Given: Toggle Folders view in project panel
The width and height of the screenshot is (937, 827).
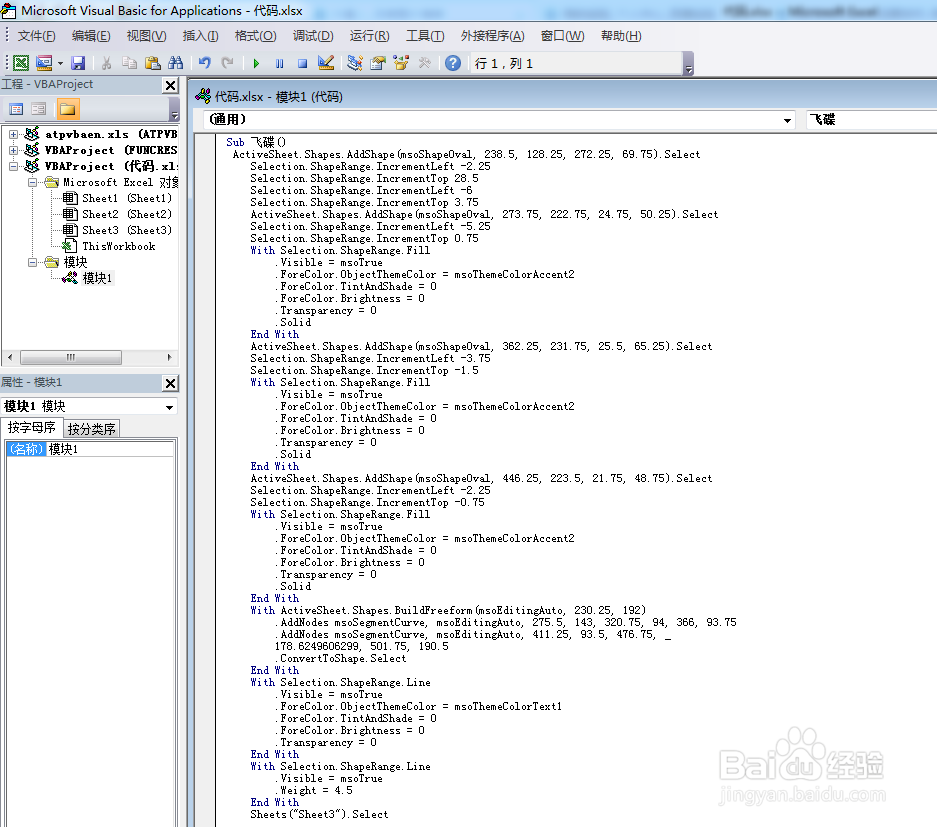Looking at the screenshot, I should click(x=68, y=109).
